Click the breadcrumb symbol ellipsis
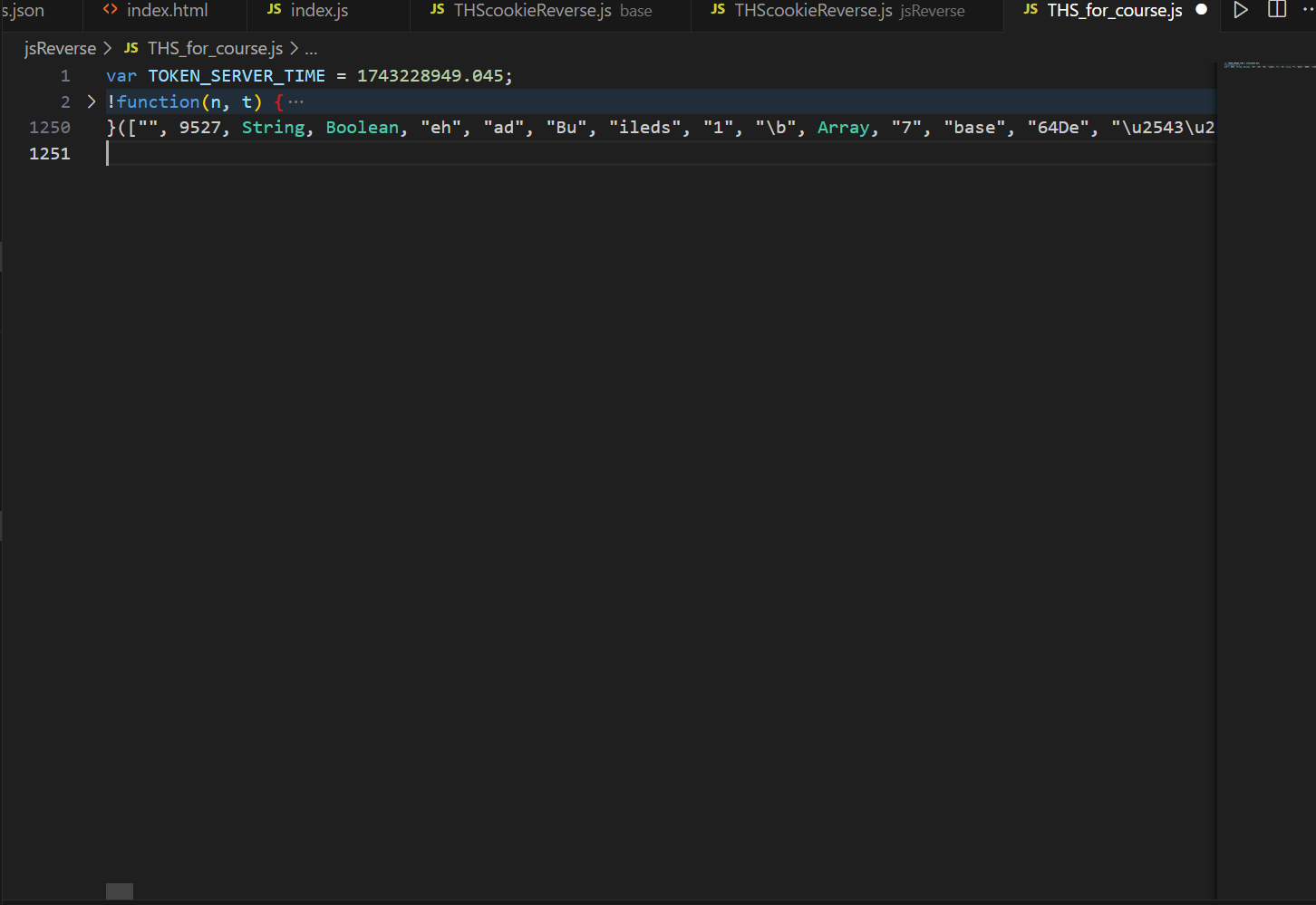 pyautogui.click(x=311, y=49)
